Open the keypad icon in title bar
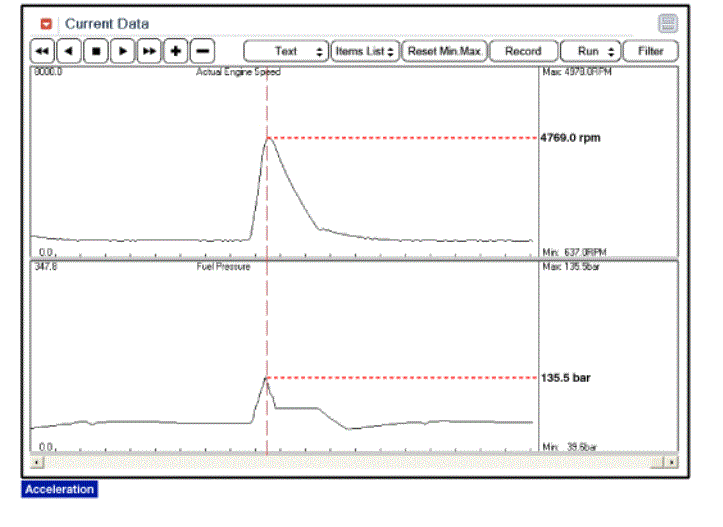Viewport: 723px width, 527px height. pos(667,23)
